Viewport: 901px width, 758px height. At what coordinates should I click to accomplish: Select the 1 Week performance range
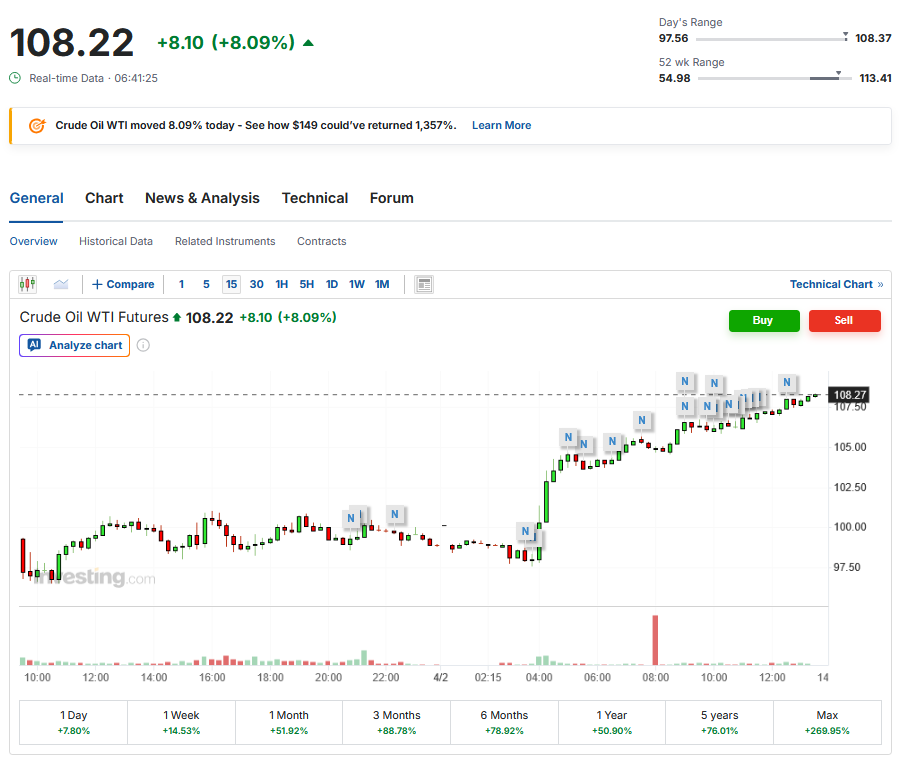(x=182, y=722)
